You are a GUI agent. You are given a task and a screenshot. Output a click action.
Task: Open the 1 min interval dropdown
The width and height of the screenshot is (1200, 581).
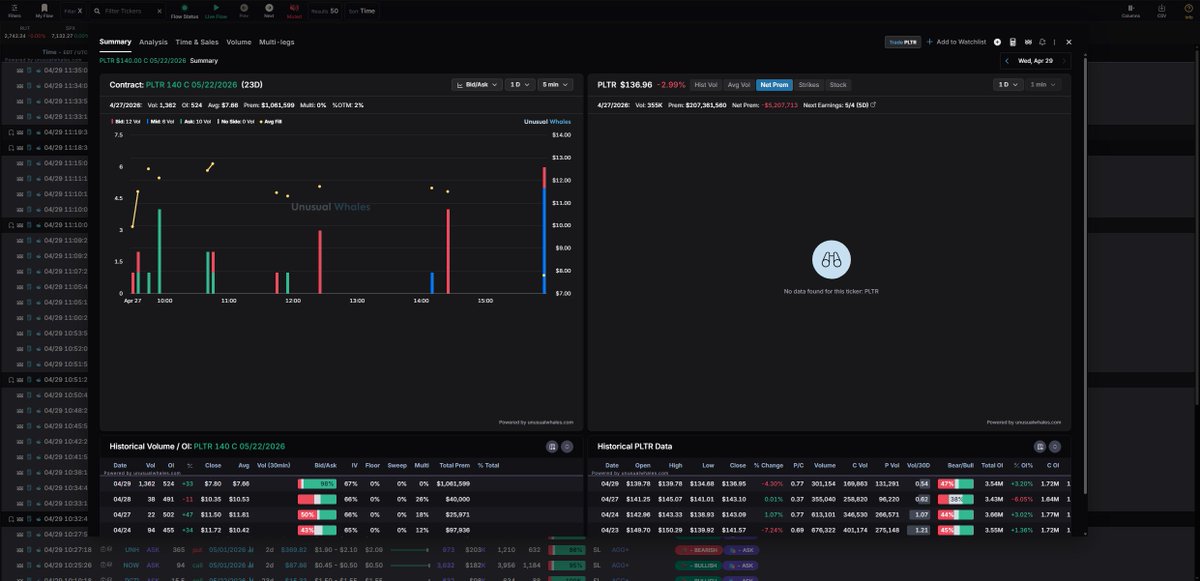(1044, 85)
